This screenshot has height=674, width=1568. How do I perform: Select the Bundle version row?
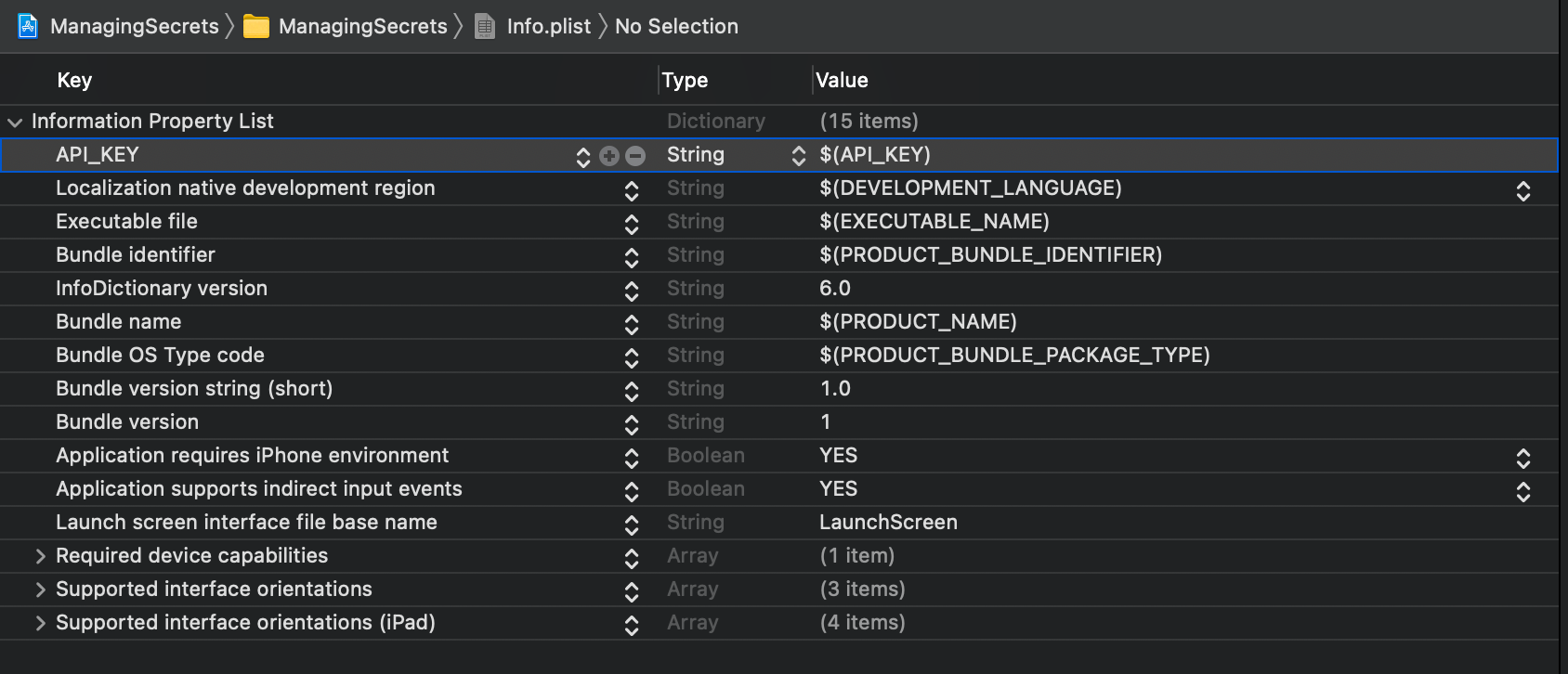(x=778, y=422)
